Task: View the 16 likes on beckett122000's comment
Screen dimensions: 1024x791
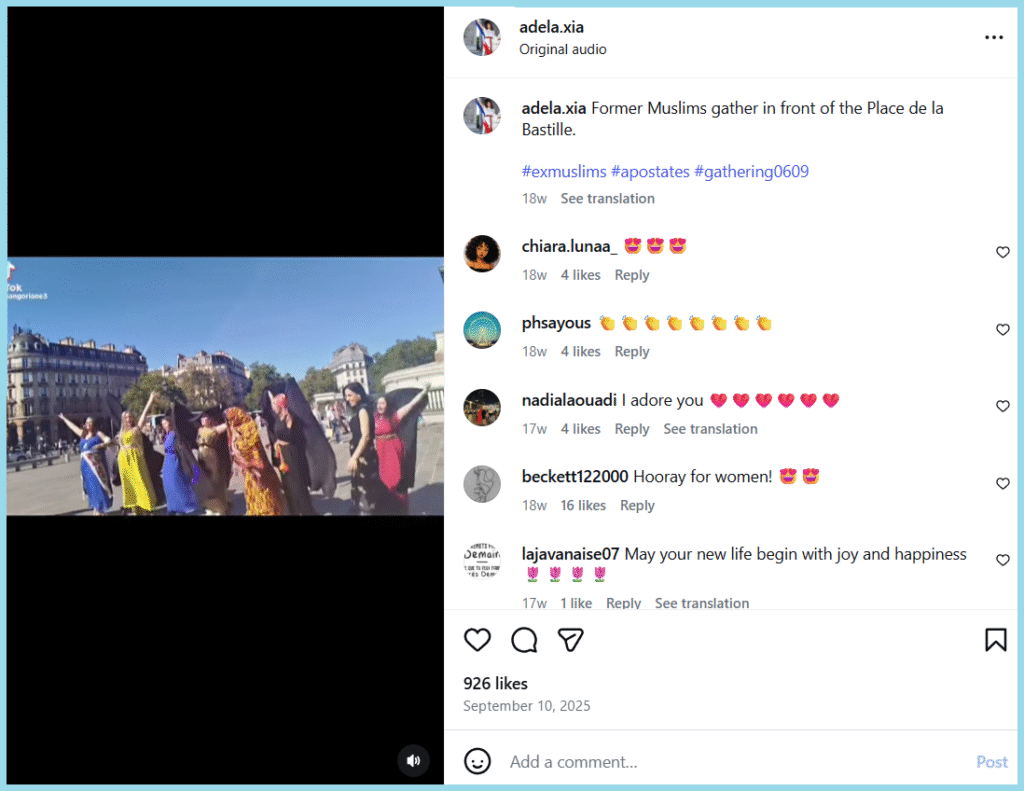Action: [582, 506]
